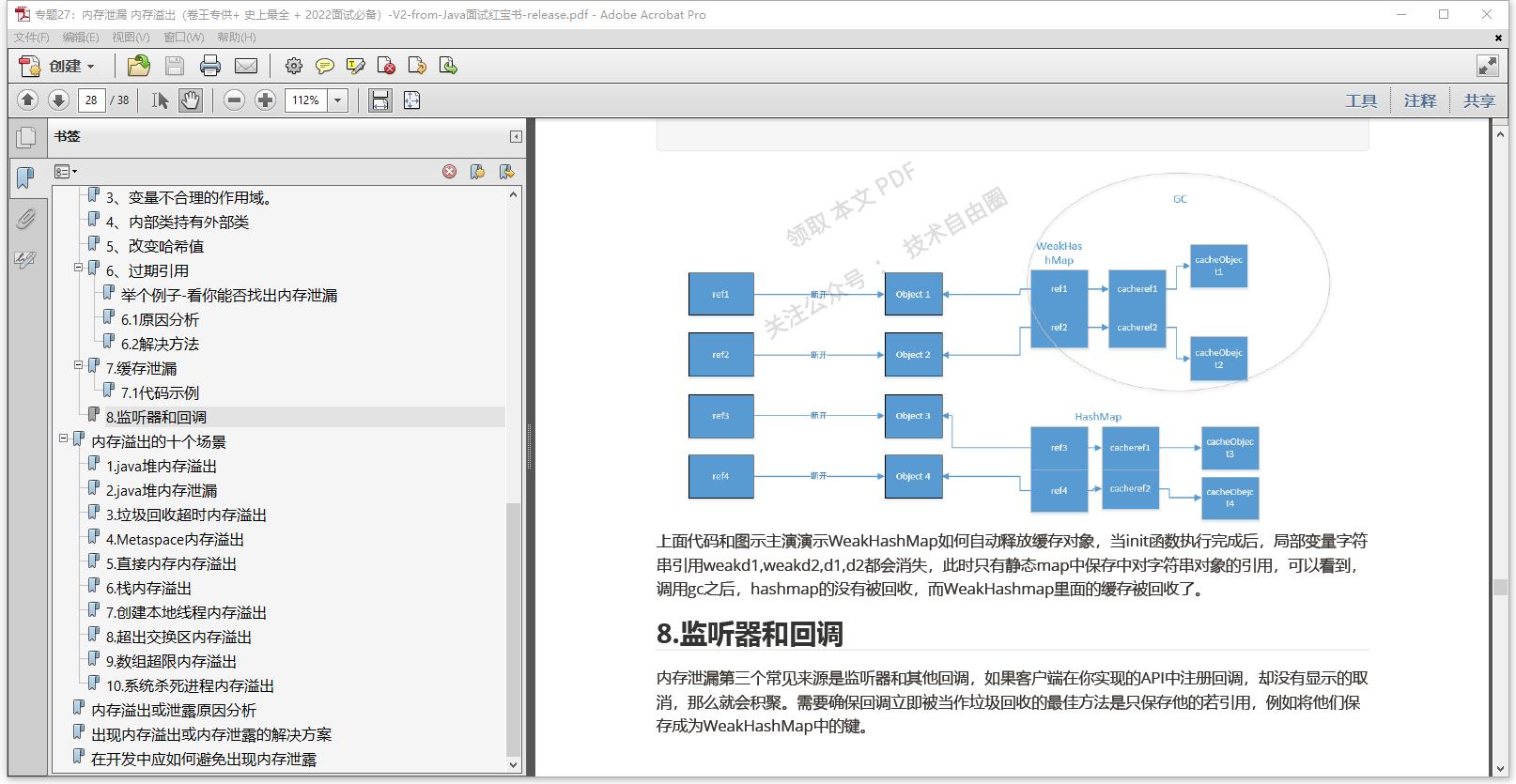Open page thumbnails panel
The width and height of the screenshot is (1516, 784).
coord(26,138)
